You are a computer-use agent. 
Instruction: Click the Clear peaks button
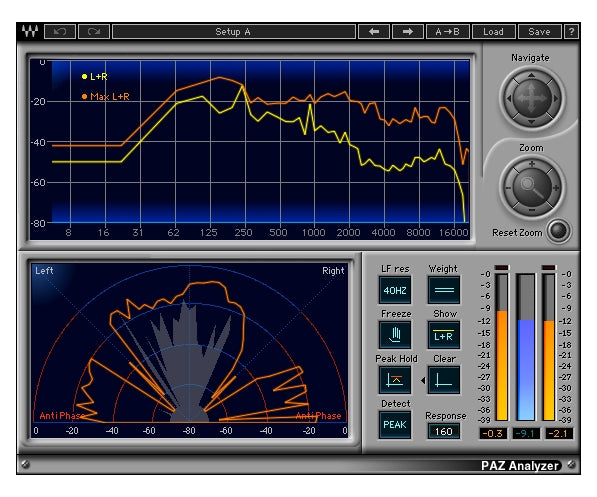coord(444,380)
